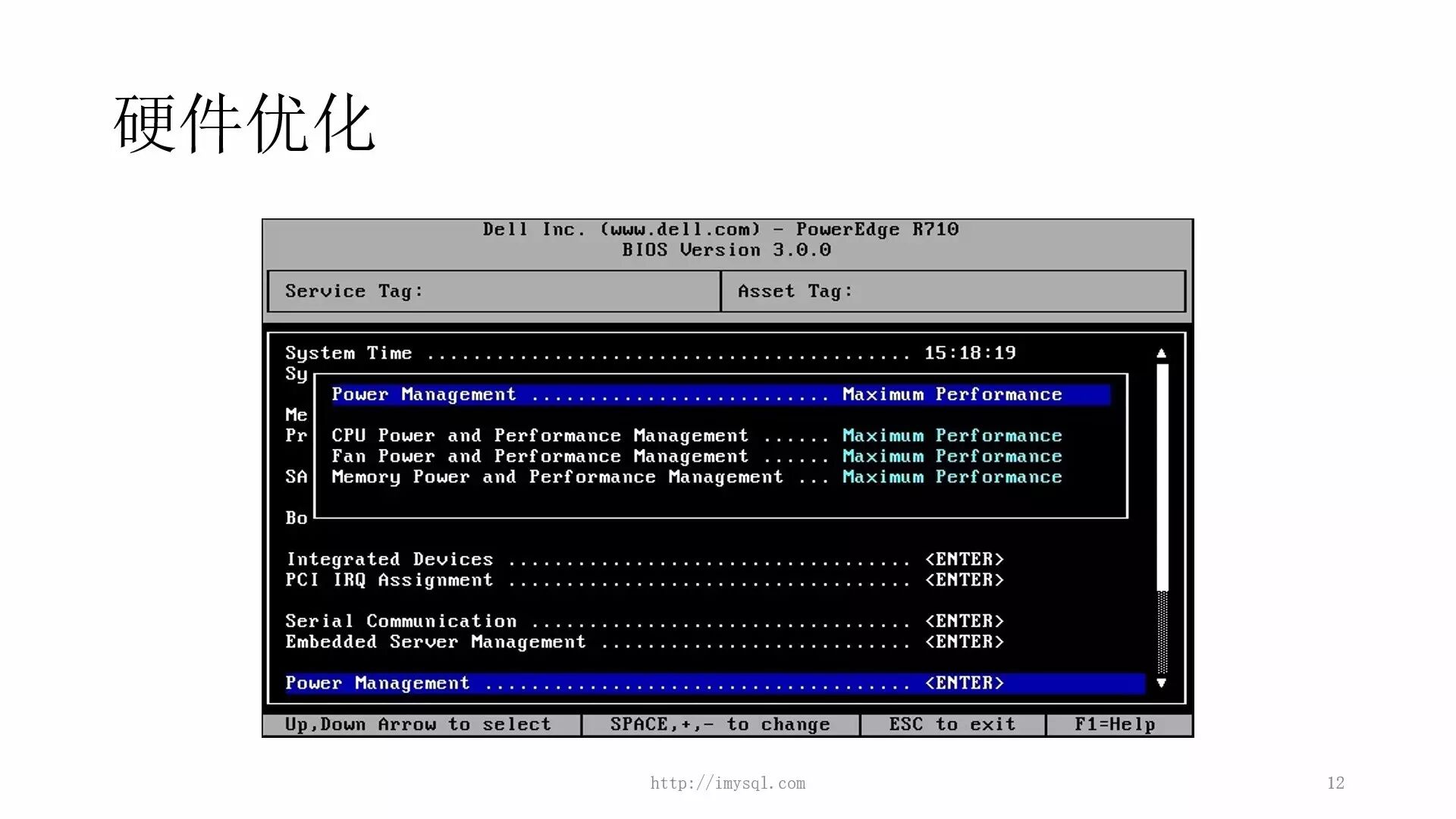The width and height of the screenshot is (1456, 819).
Task: Open the http://imysql.com footer link
Action: [727, 783]
